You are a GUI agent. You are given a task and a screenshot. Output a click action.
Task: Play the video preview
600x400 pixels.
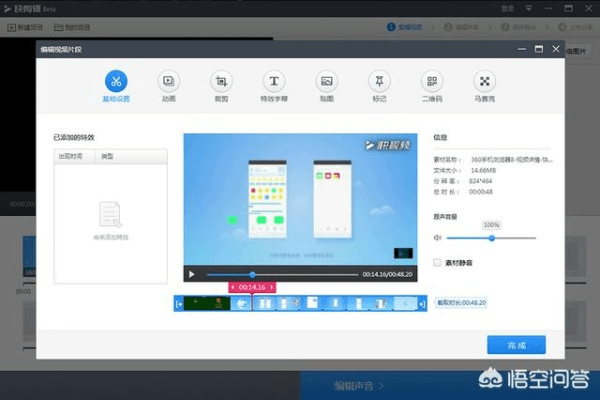[191, 274]
